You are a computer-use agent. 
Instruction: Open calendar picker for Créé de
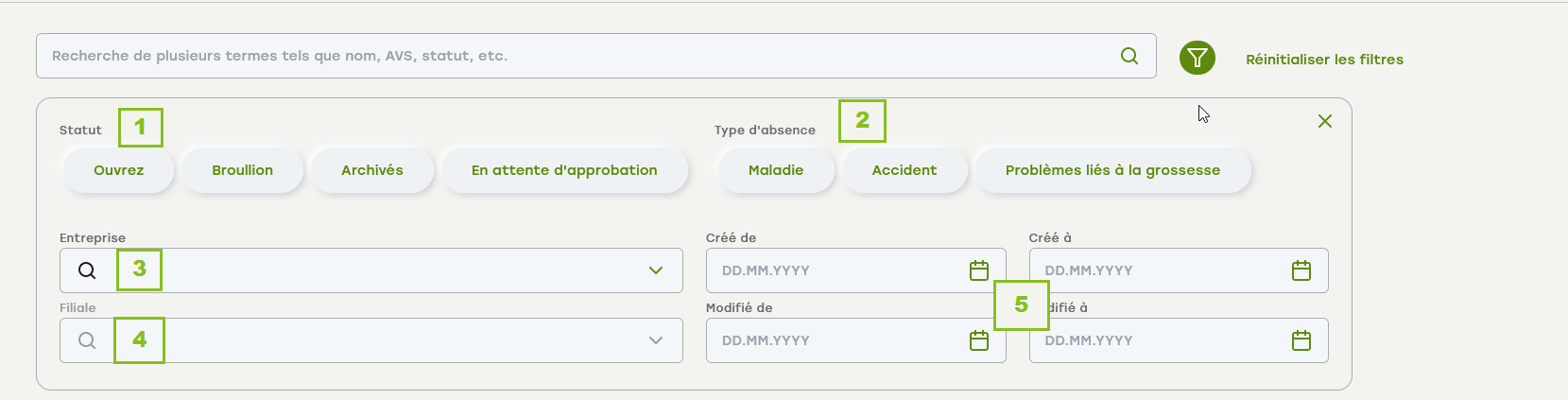(x=979, y=270)
